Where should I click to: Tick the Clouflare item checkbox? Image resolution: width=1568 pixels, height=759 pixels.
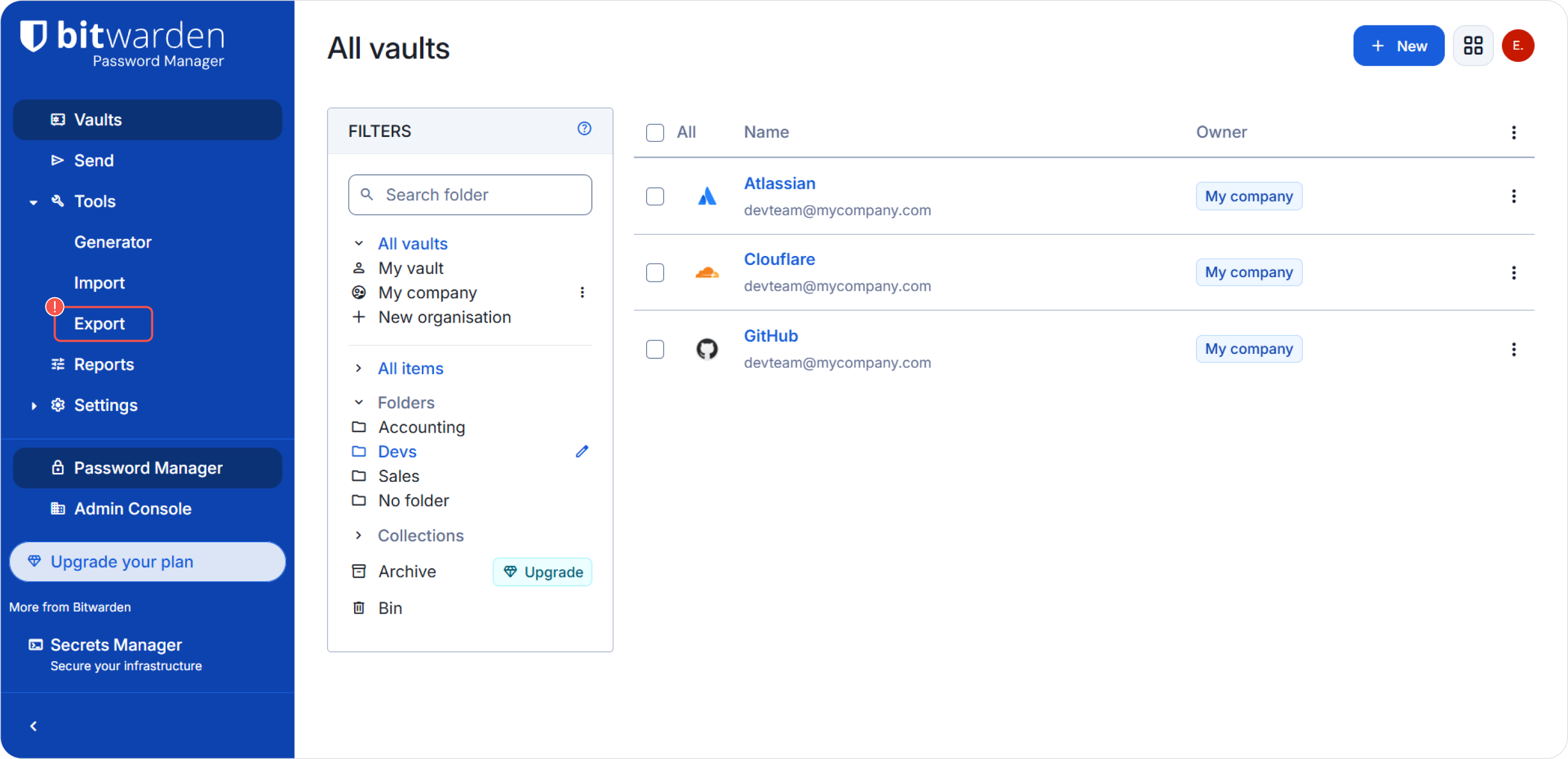point(655,272)
